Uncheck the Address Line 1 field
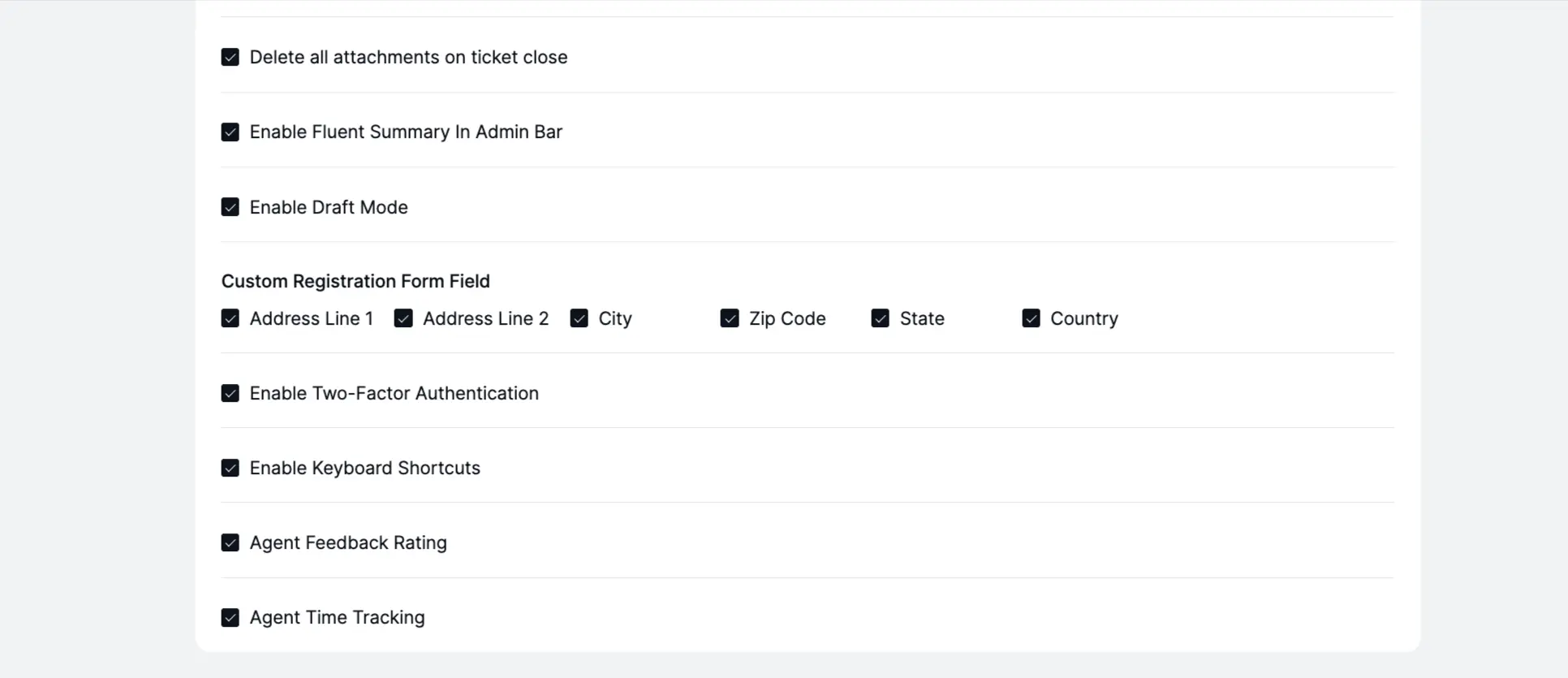Viewport: 1568px width, 678px height. [x=230, y=318]
